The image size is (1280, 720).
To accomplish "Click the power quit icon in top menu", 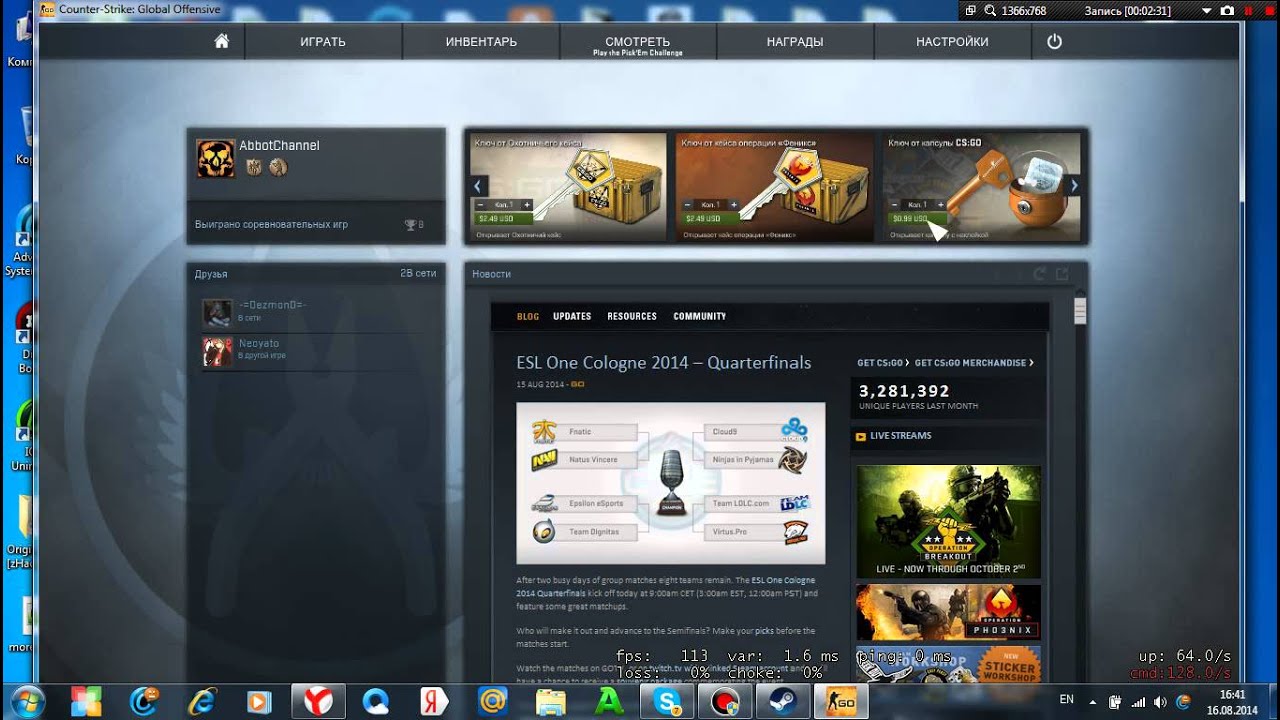I will [1054, 41].
